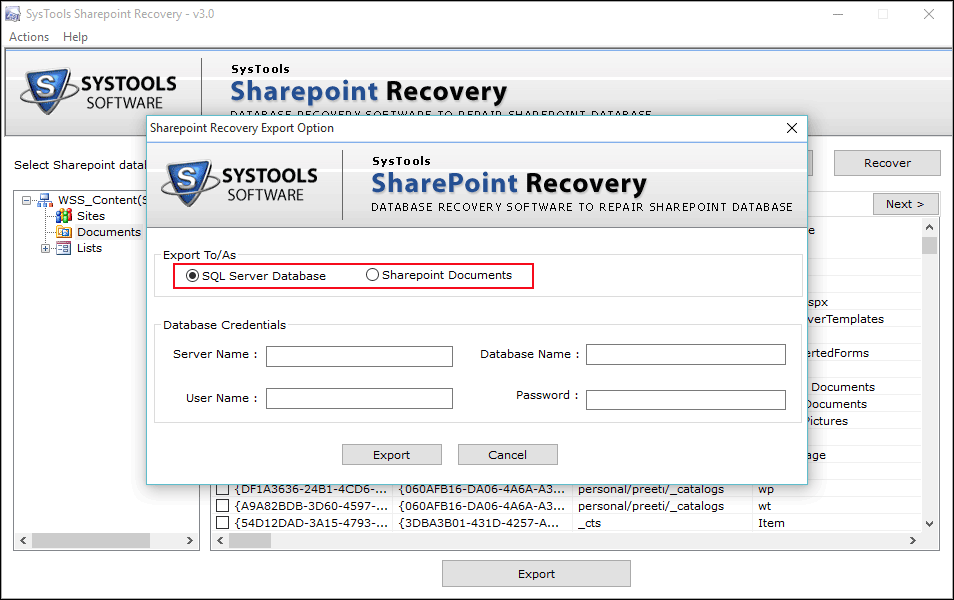Click the tree panel scroll left arrow
Screen dimensions: 954x600
tap(23, 540)
